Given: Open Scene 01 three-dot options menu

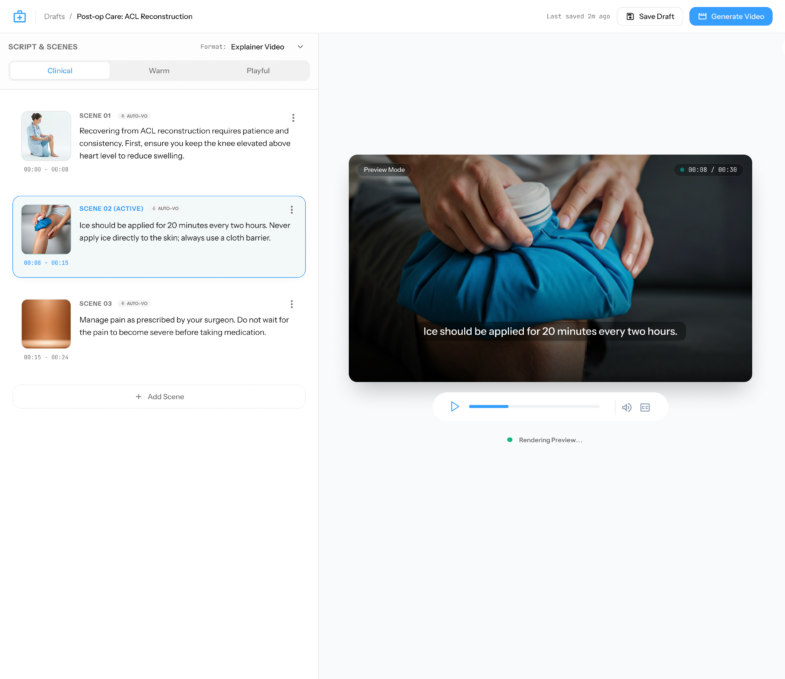Looking at the screenshot, I should (x=292, y=118).
